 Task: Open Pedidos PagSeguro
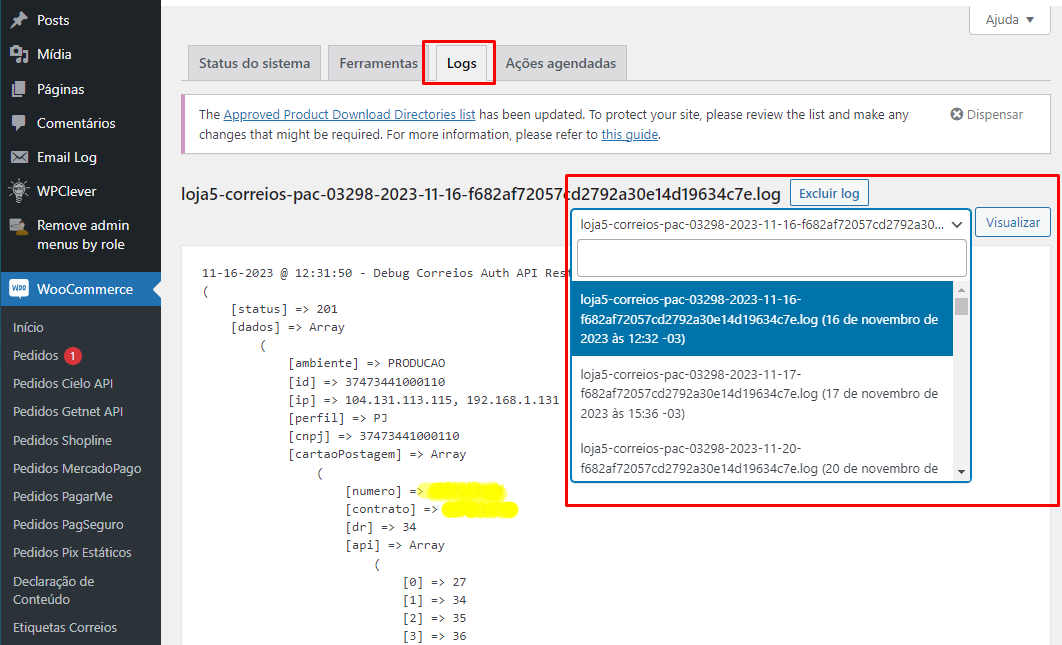[x=68, y=524]
